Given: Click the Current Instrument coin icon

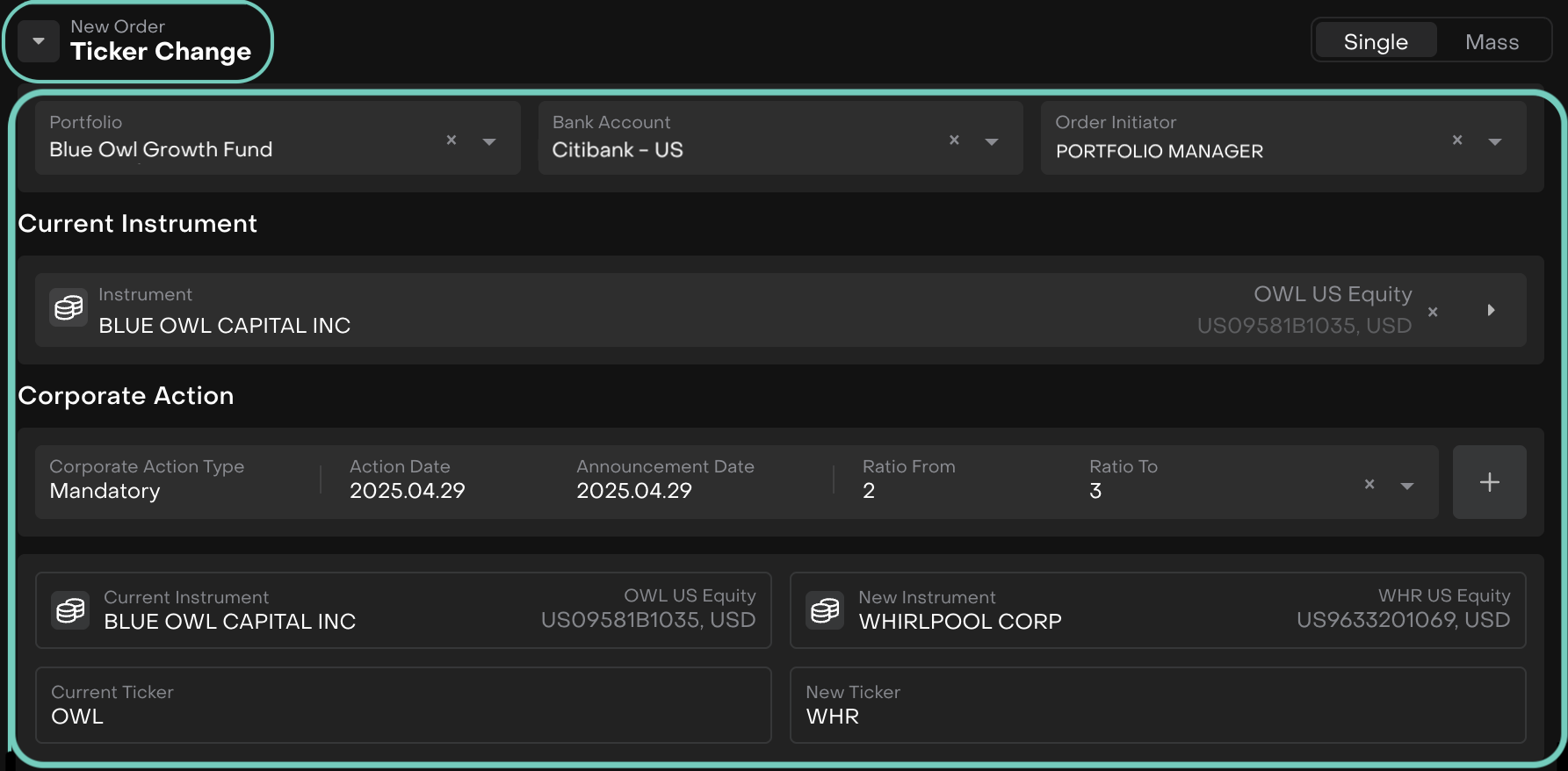Looking at the screenshot, I should [x=70, y=609].
